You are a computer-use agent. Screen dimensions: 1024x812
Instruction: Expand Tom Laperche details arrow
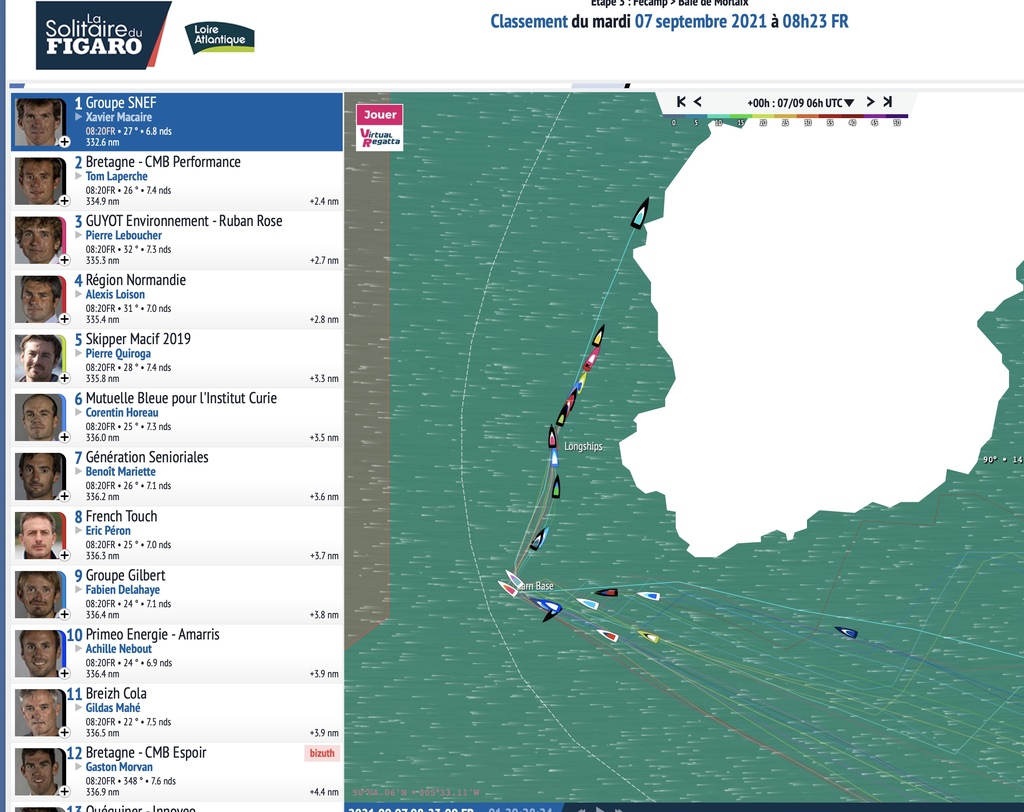[x=78, y=176]
